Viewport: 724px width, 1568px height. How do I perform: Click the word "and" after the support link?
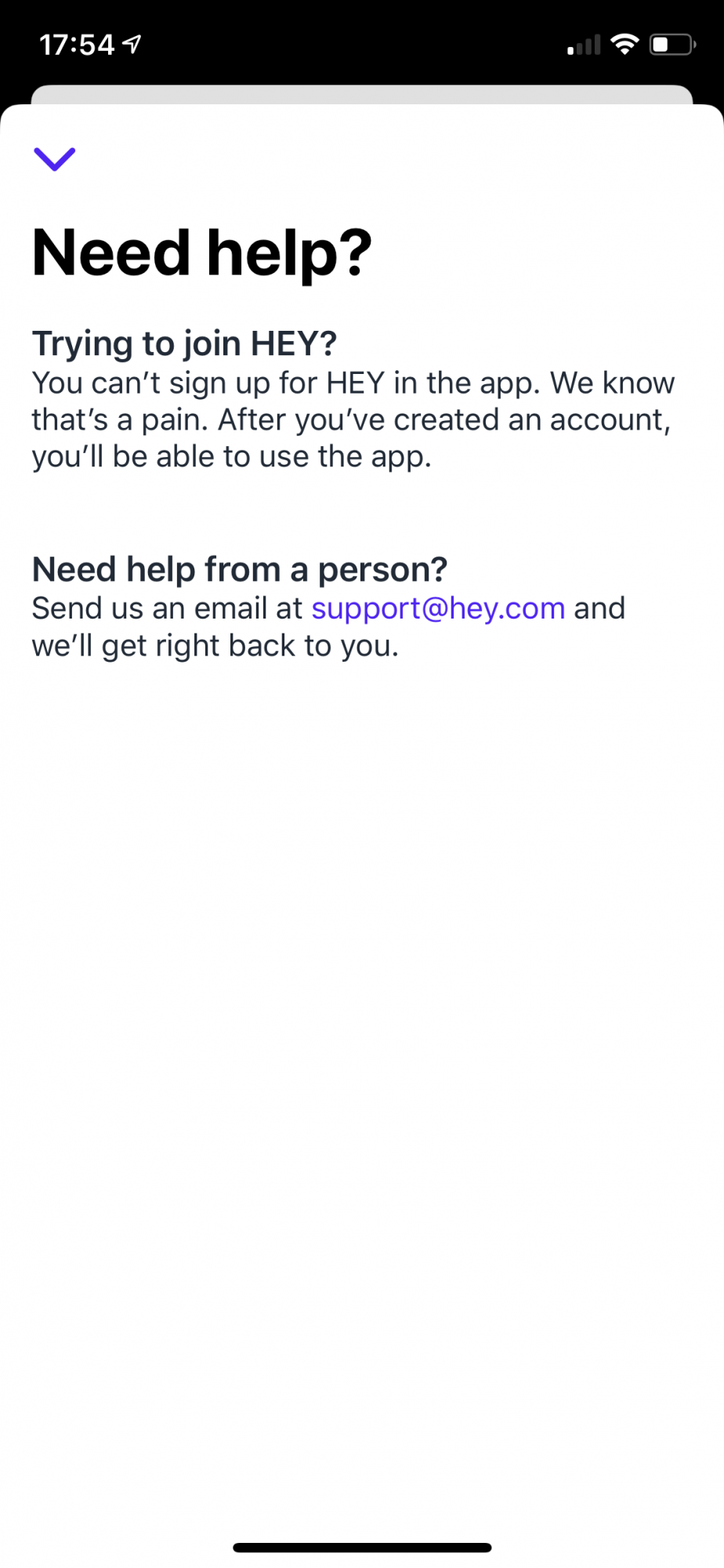[x=599, y=608]
